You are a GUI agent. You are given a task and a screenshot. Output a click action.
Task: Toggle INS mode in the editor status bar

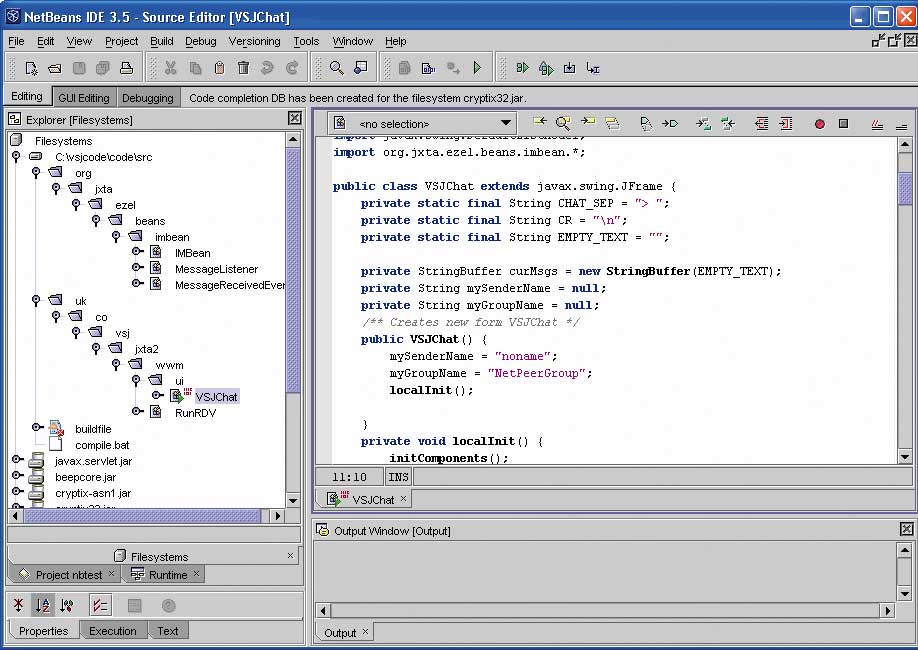(398, 476)
